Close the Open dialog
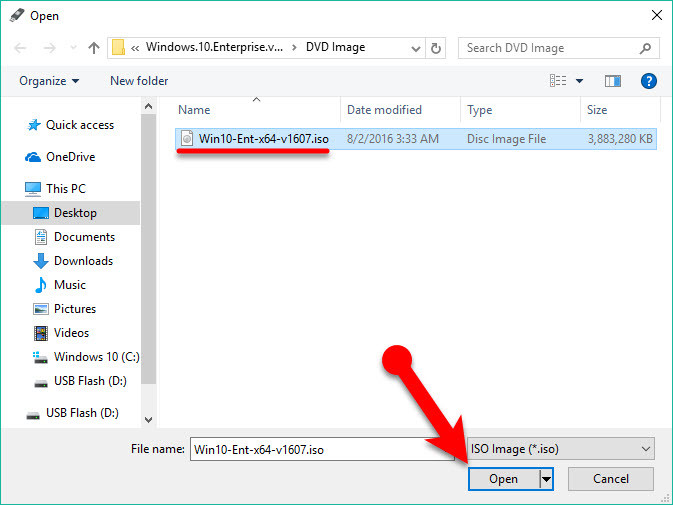The image size is (673, 505). click(657, 16)
